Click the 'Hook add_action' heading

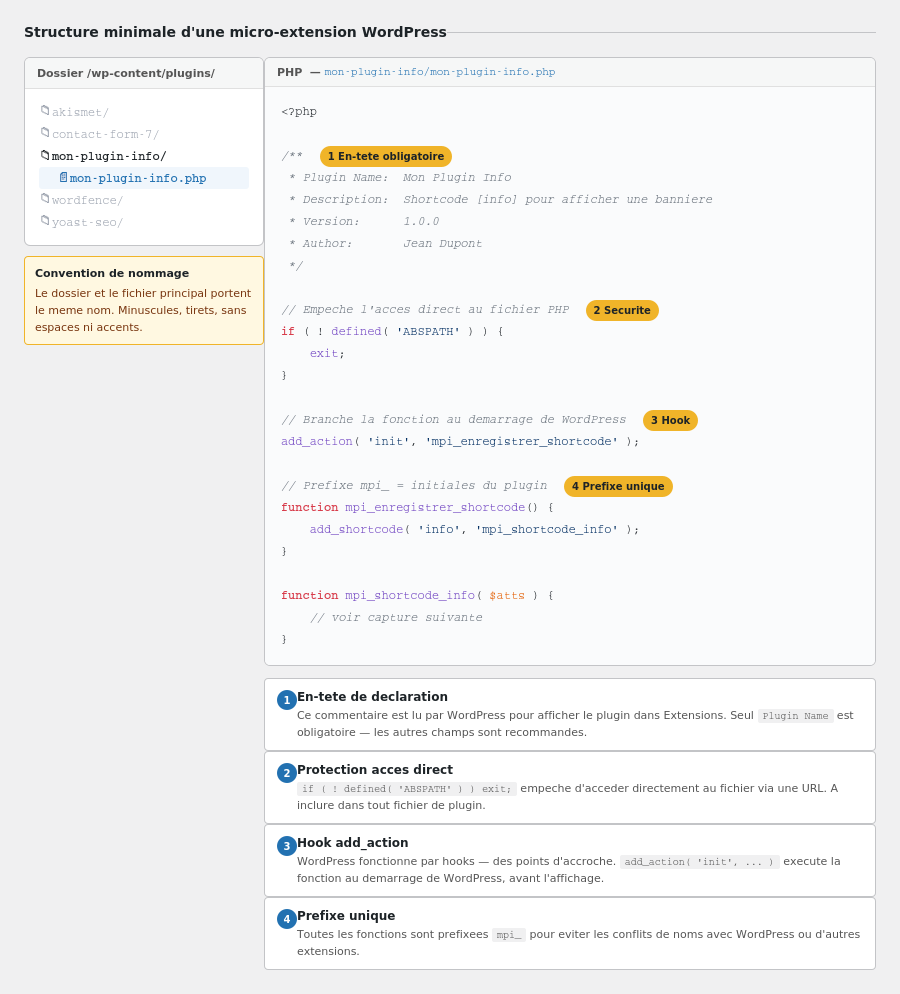point(352,842)
